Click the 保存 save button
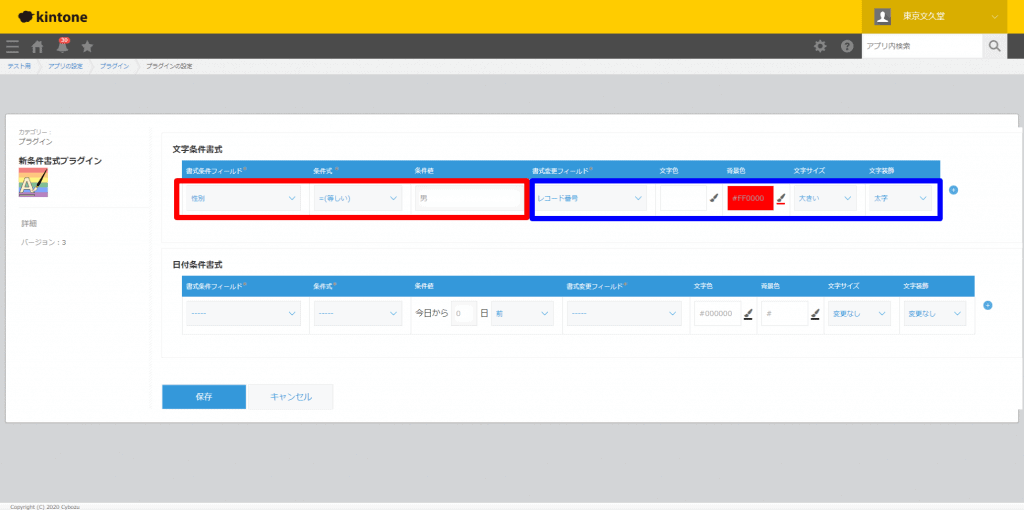This screenshot has height=510, width=1024. (x=204, y=396)
